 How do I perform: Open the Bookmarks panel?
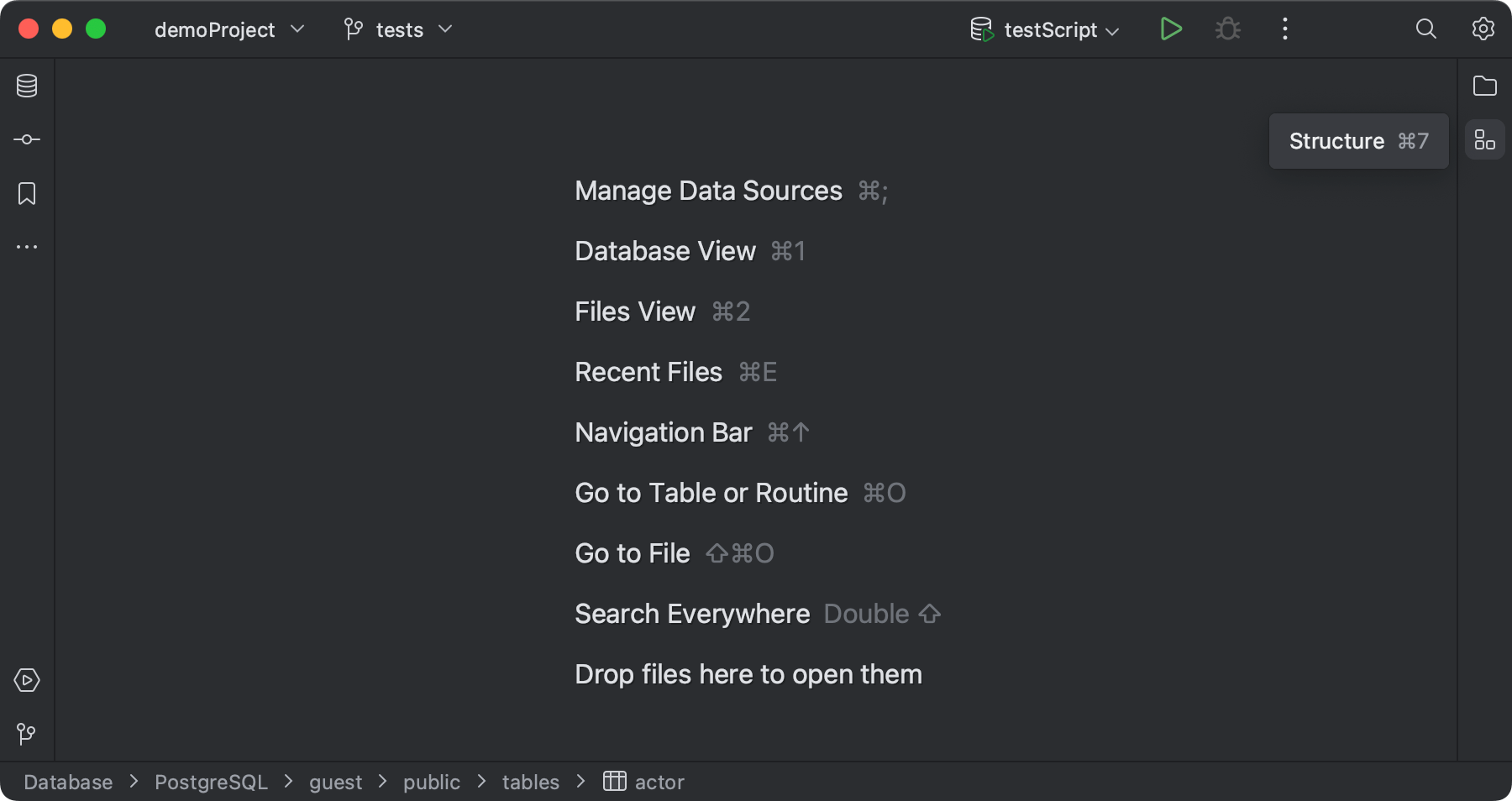[26, 194]
